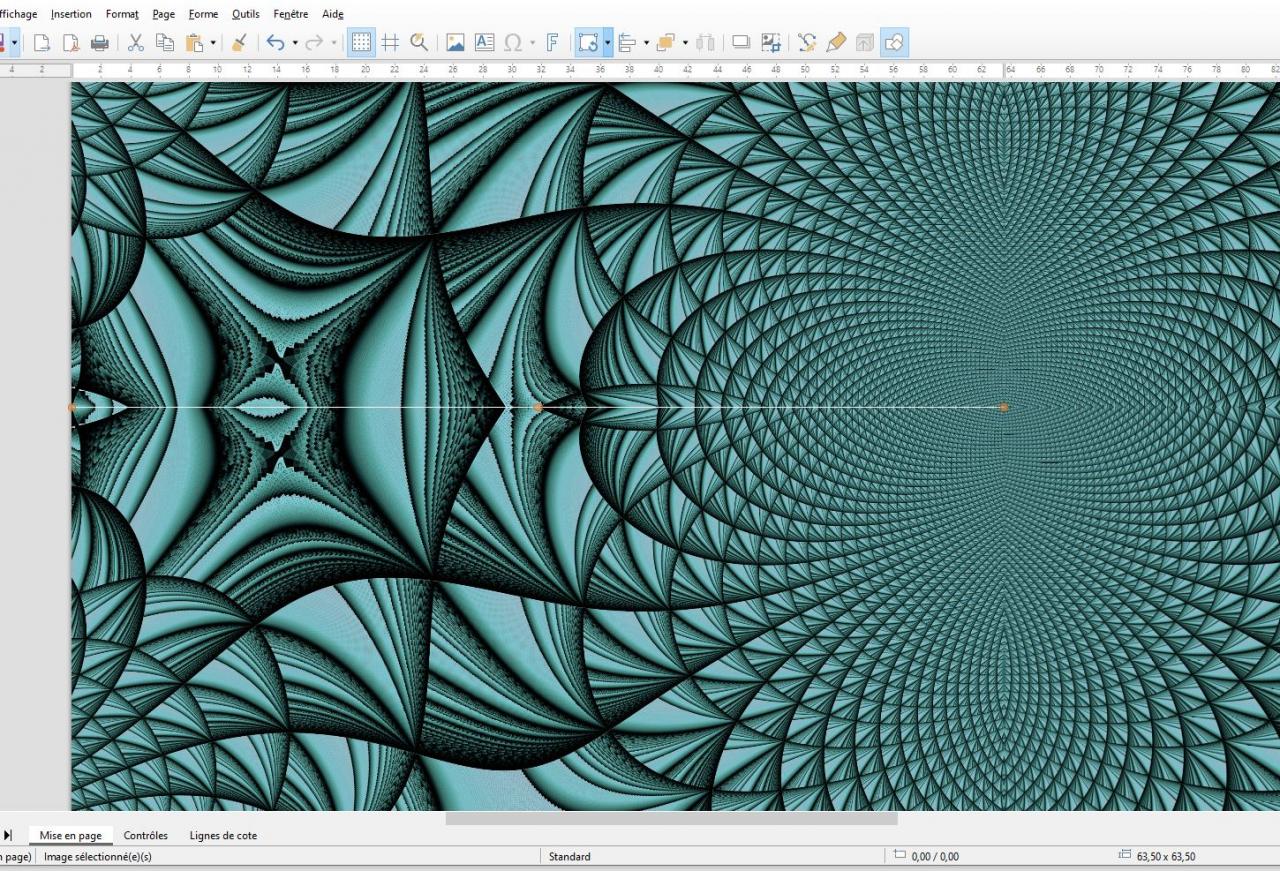
Task: Toggle Display Grid button
Action: click(362, 42)
